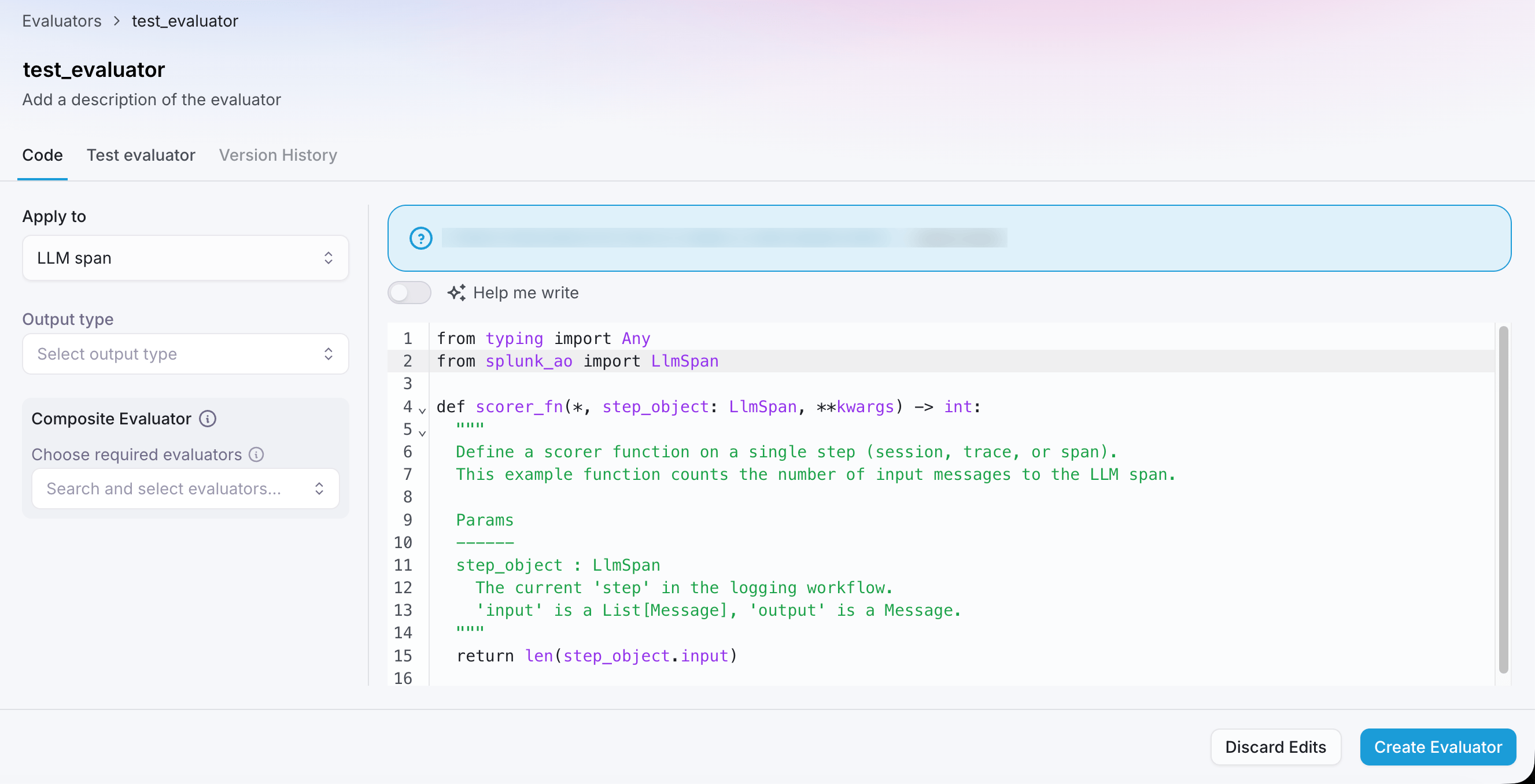This screenshot has width=1535, height=784.
Task: Open the Version History tab
Action: pos(278,155)
